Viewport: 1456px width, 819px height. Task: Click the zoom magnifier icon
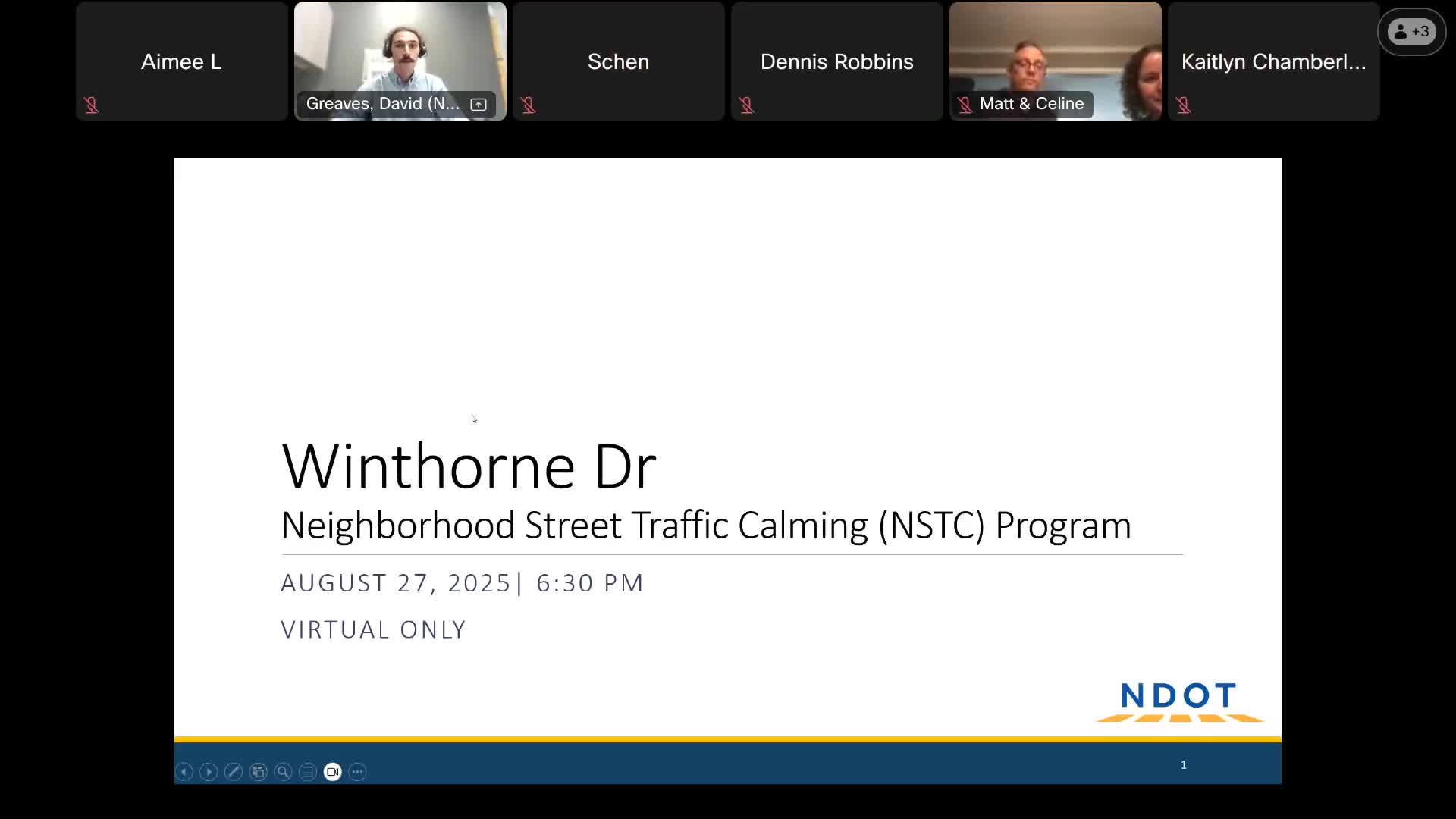(x=283, y=772)
